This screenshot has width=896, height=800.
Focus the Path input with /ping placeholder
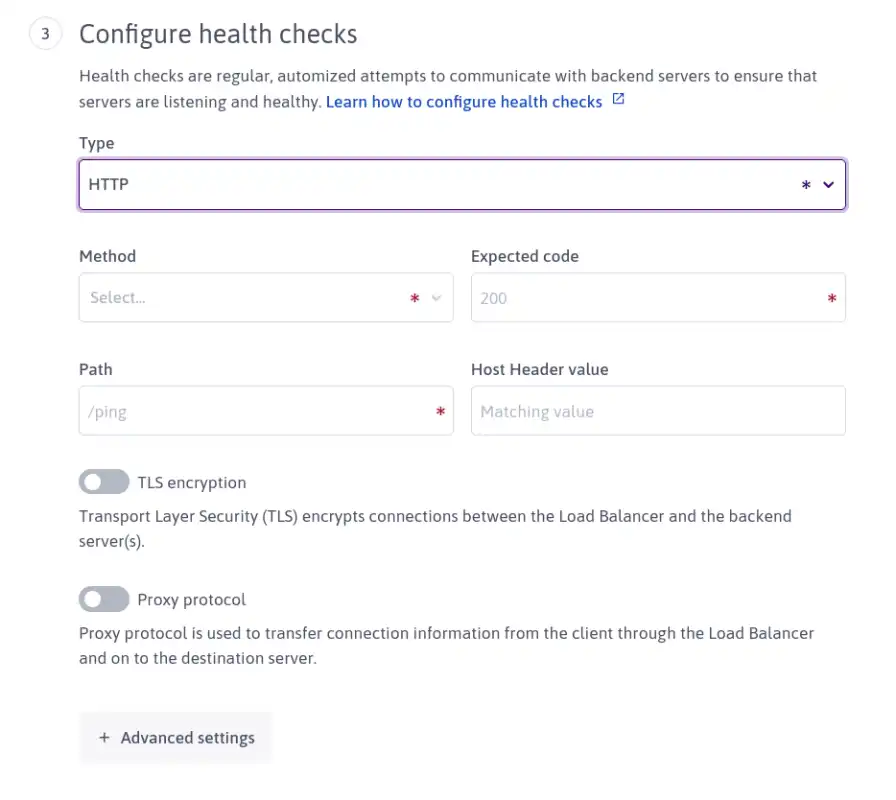[x=266, y=410]
